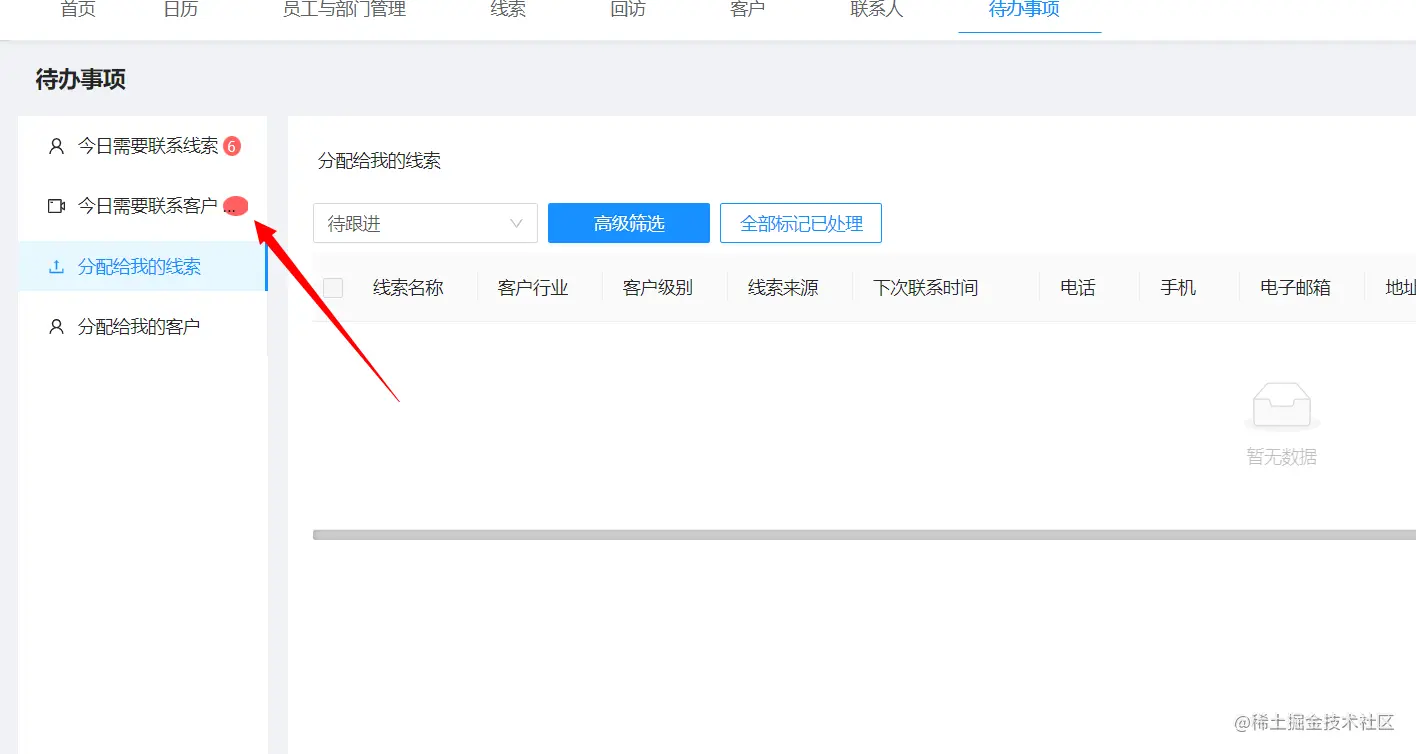Image resolution: width=1416 pixels, height=754 pixels.
Task: Click the 全部标记已处理 button
Action: tap(801, 223)
